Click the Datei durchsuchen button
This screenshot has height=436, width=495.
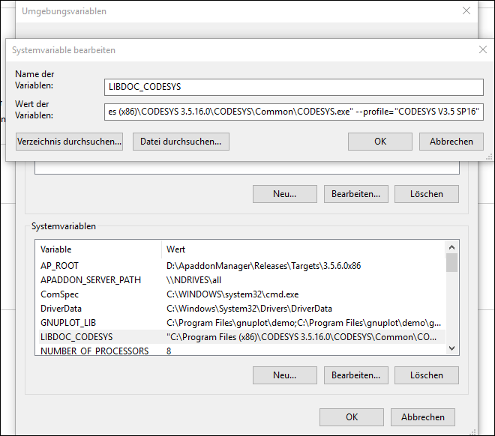coord(181,142)
